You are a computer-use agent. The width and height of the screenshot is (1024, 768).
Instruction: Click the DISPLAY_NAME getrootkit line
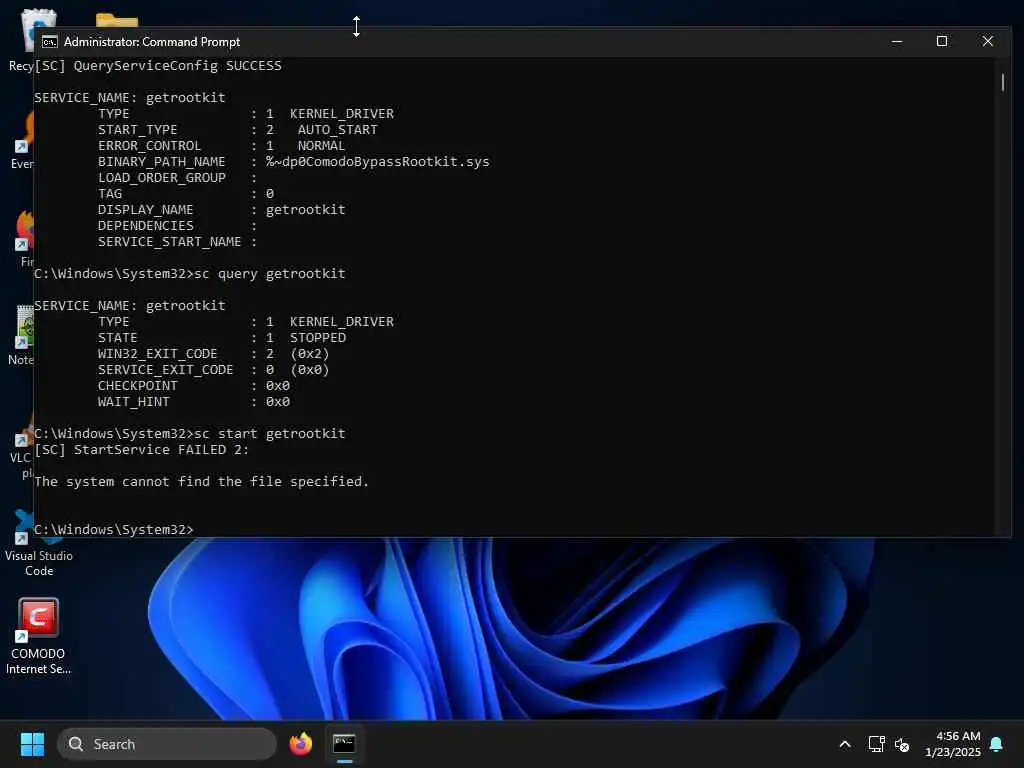(221, 210)
